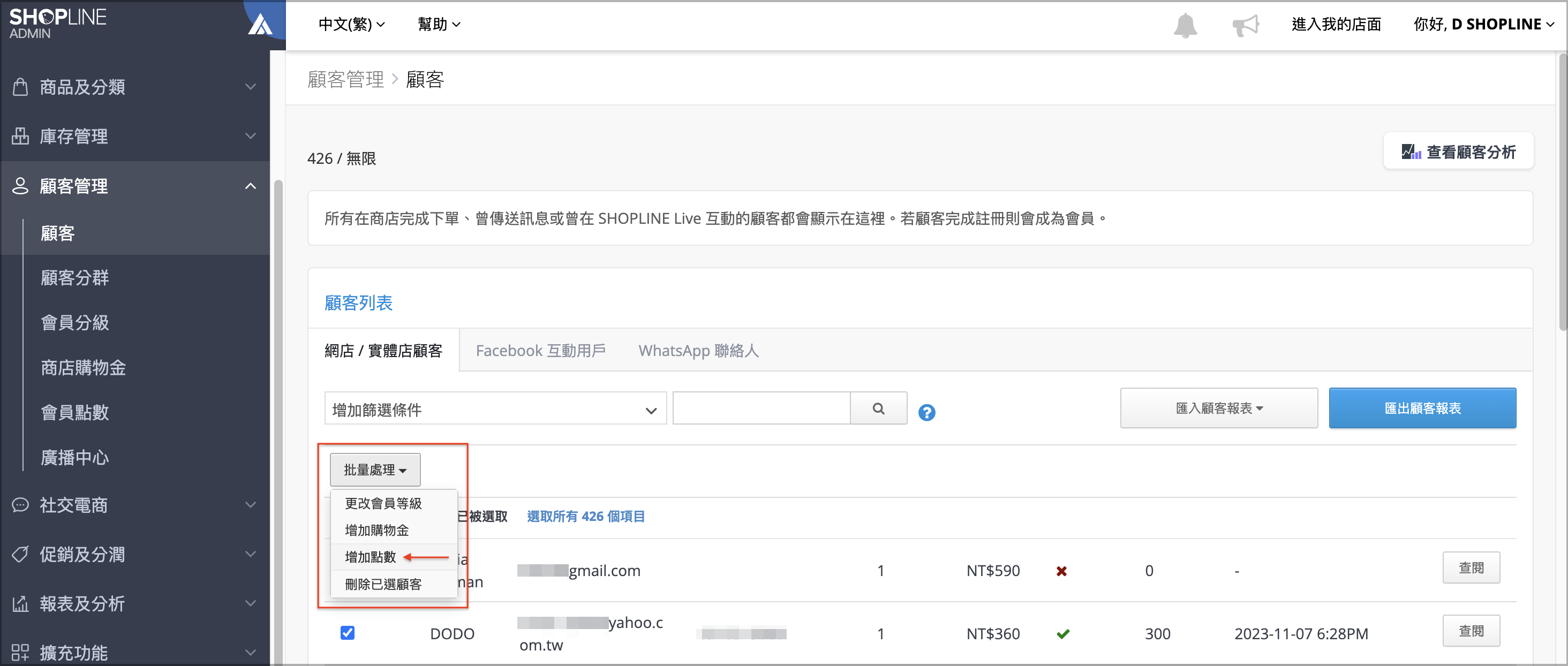The image size is (1568, 666).
Task: Choose 更改會員等級 from bulk menu
Action: (x=393, y=503)
